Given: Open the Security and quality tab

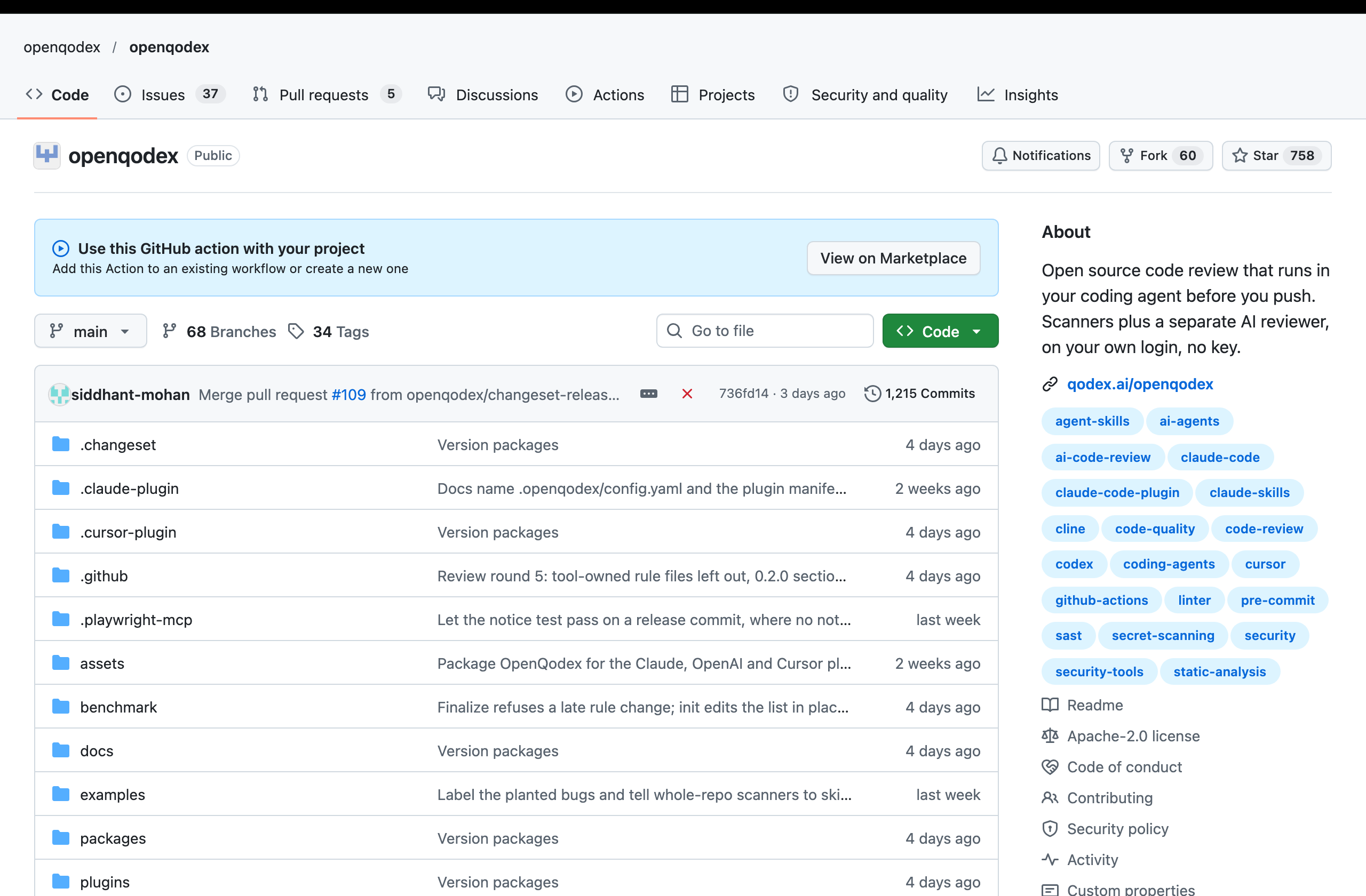Looking at the screenshot, I should point(865,94).
